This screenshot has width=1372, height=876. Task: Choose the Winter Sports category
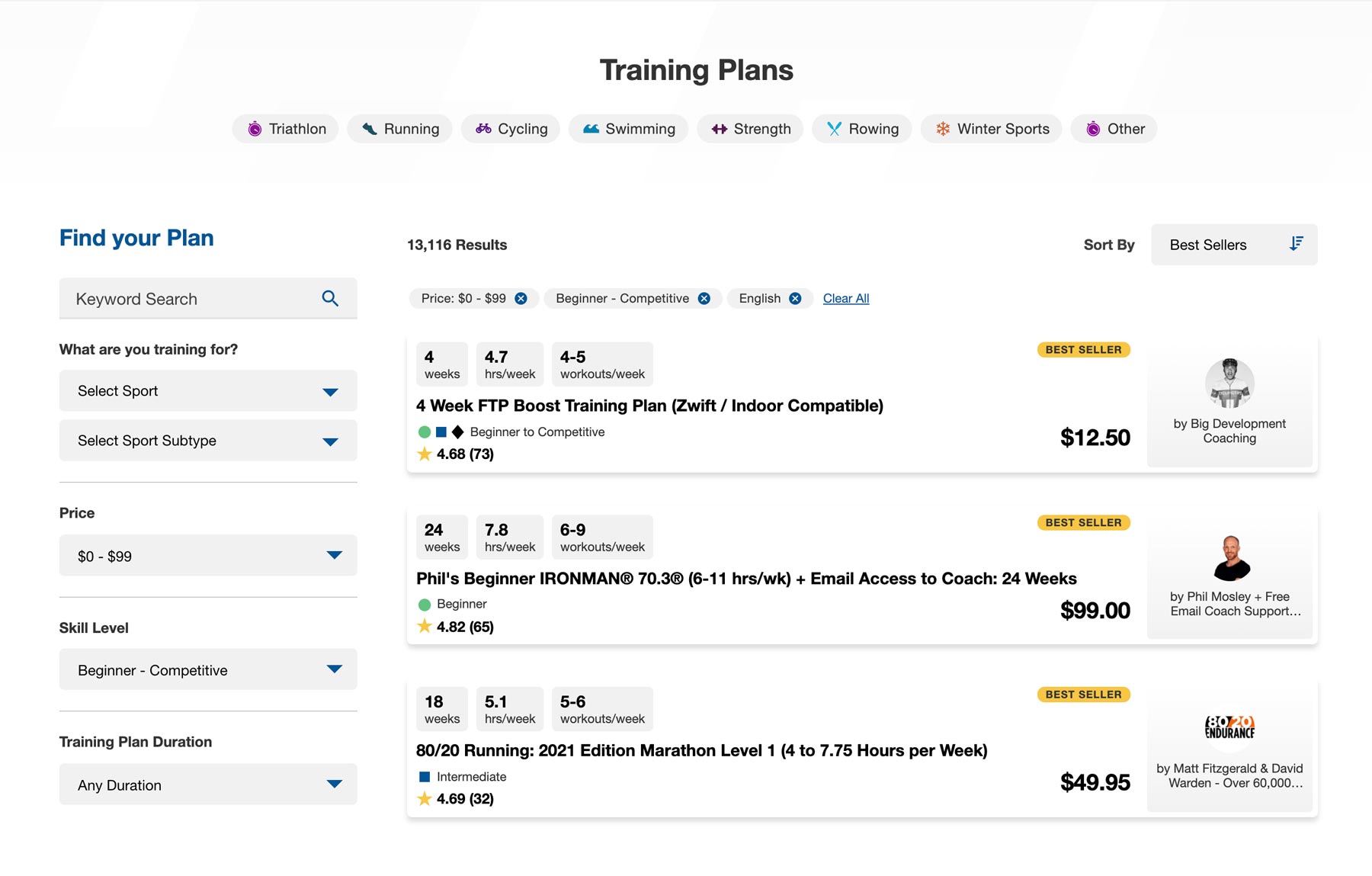[992, 129]
